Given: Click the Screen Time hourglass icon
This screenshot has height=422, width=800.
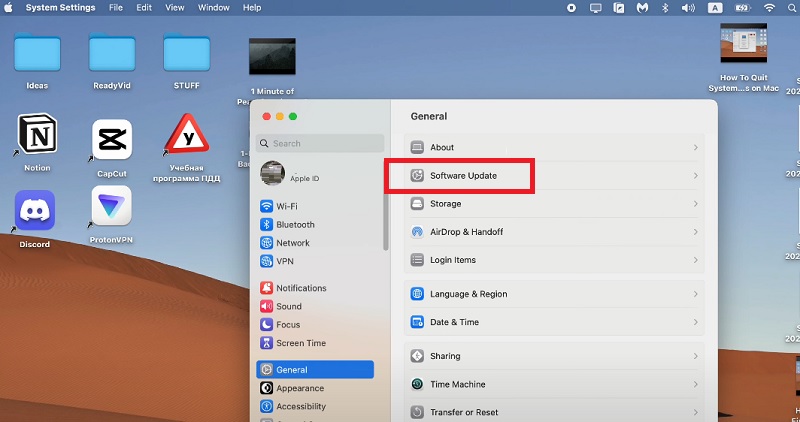Looking at the screenshot, I should pyautogui.click(x=266, y=343).
